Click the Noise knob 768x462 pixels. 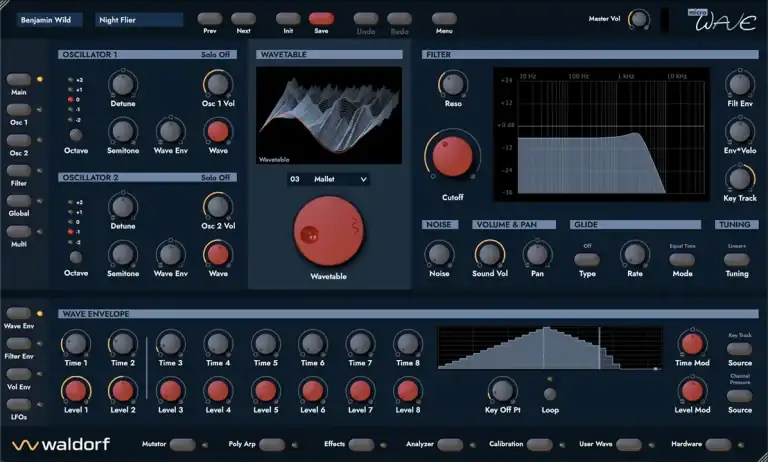click(439, 254)
